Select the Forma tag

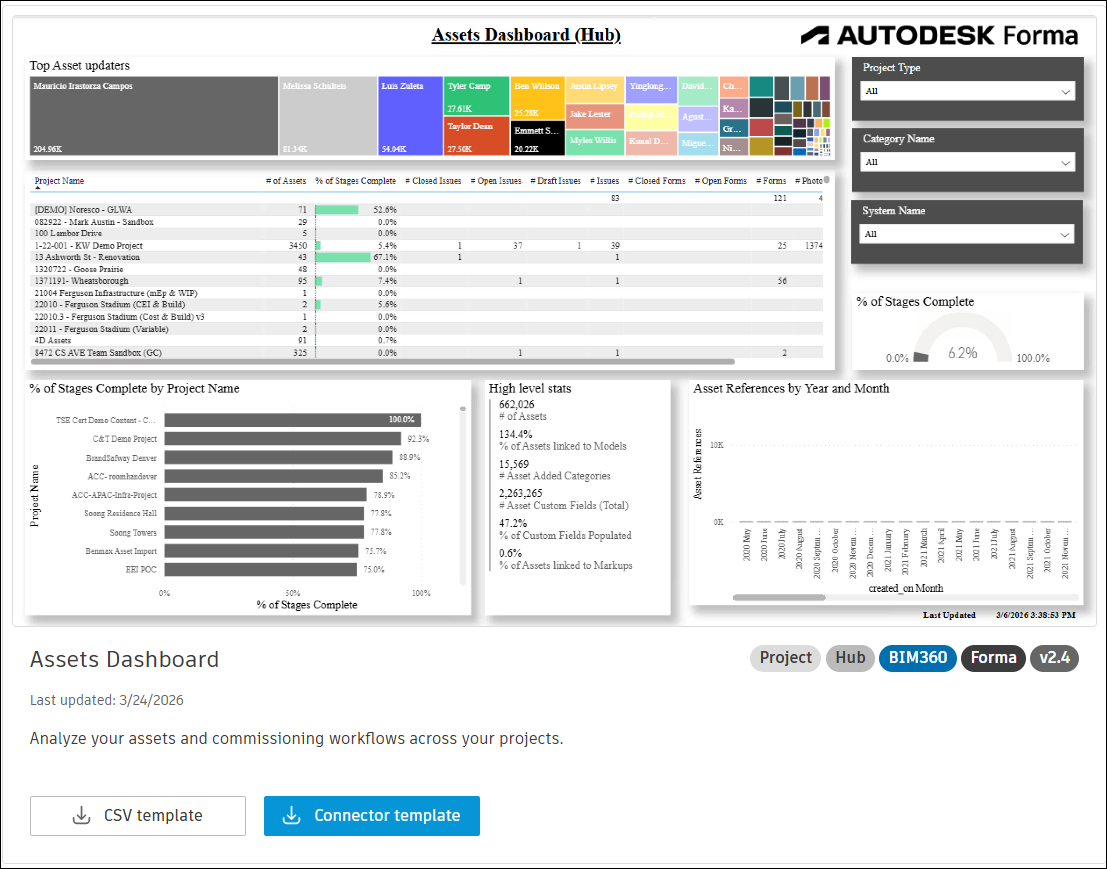(993, 658)
